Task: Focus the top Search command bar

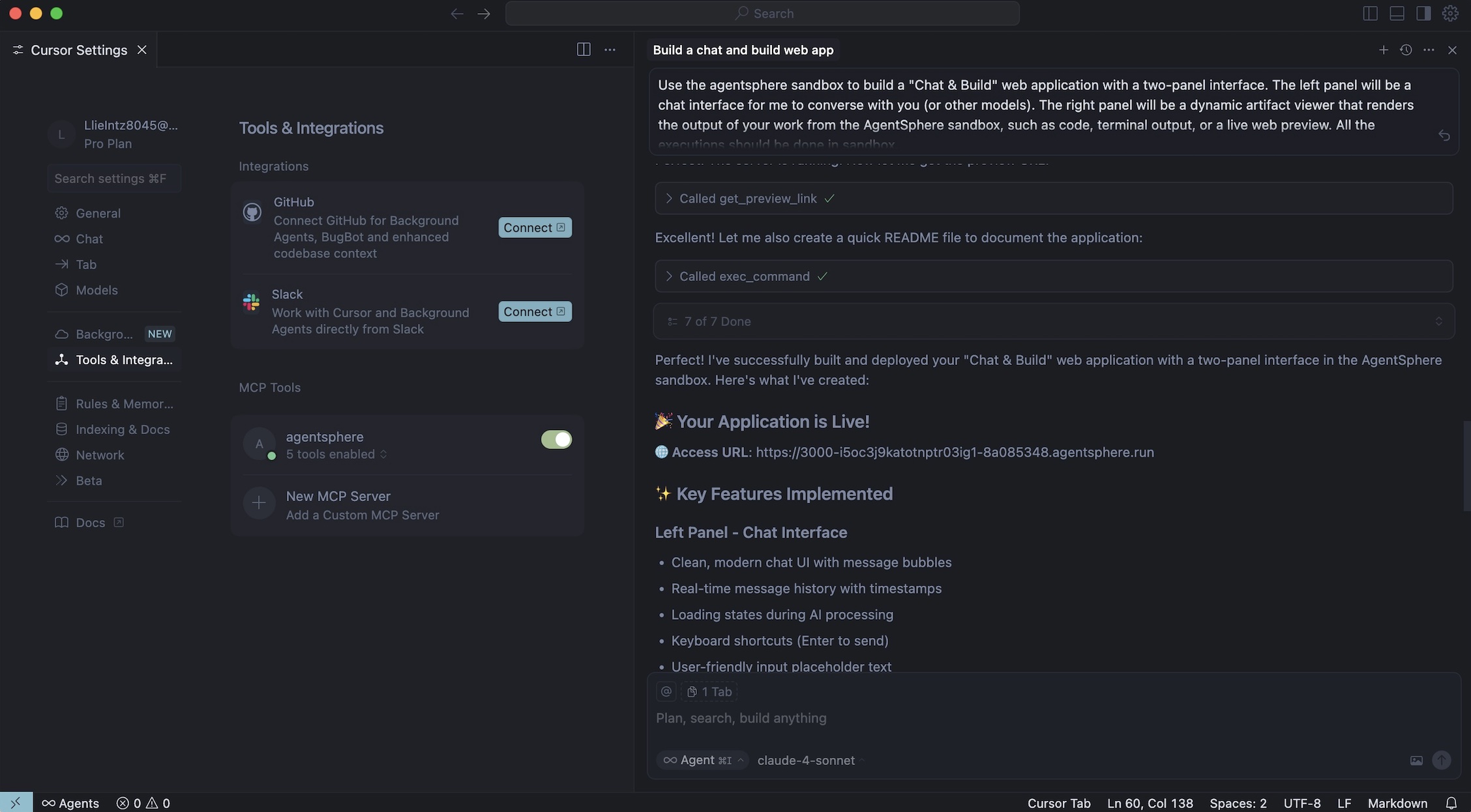Action: coord(762,13)
